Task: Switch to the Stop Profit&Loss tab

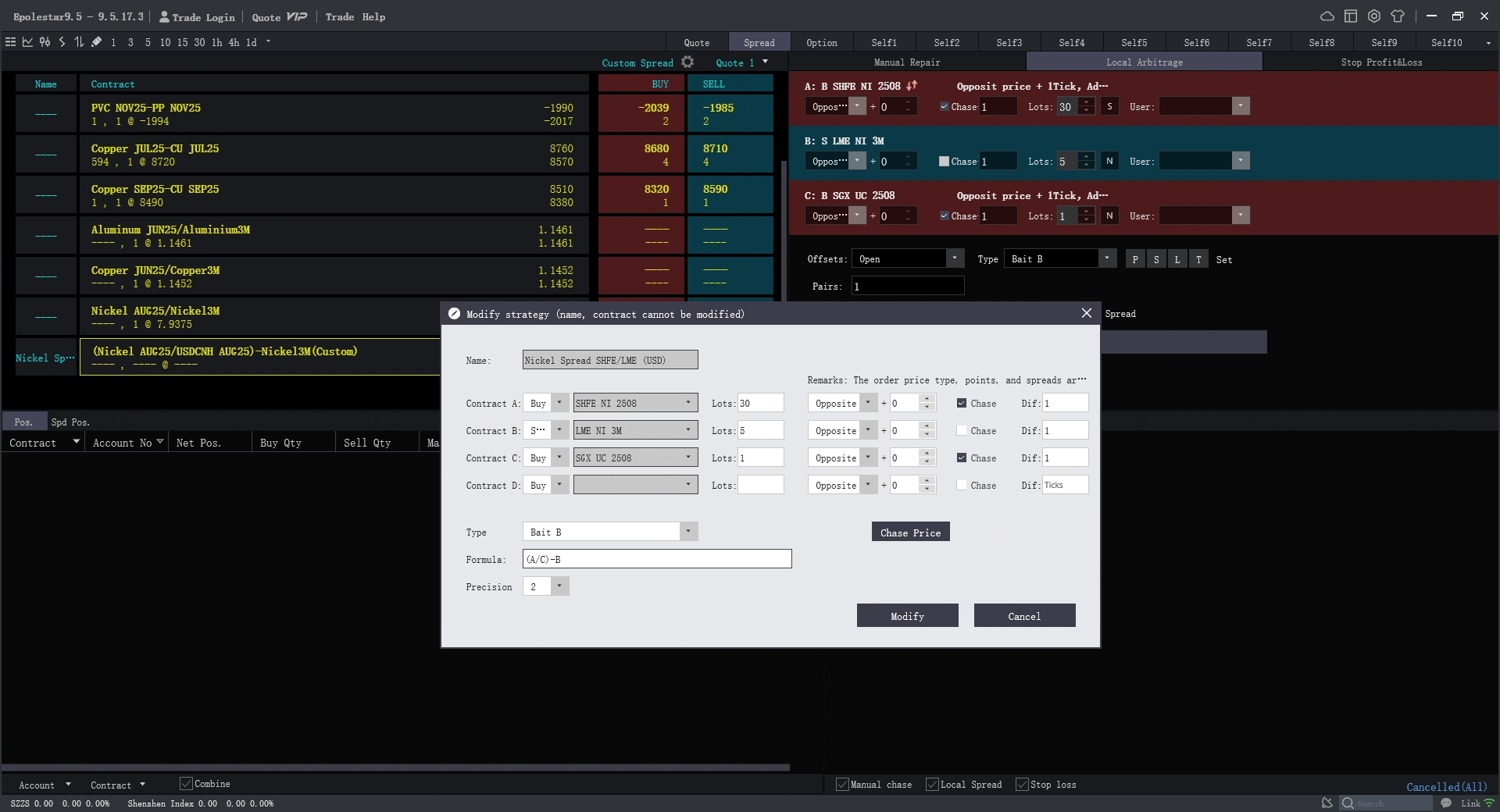Action: tap(1380, 62)
